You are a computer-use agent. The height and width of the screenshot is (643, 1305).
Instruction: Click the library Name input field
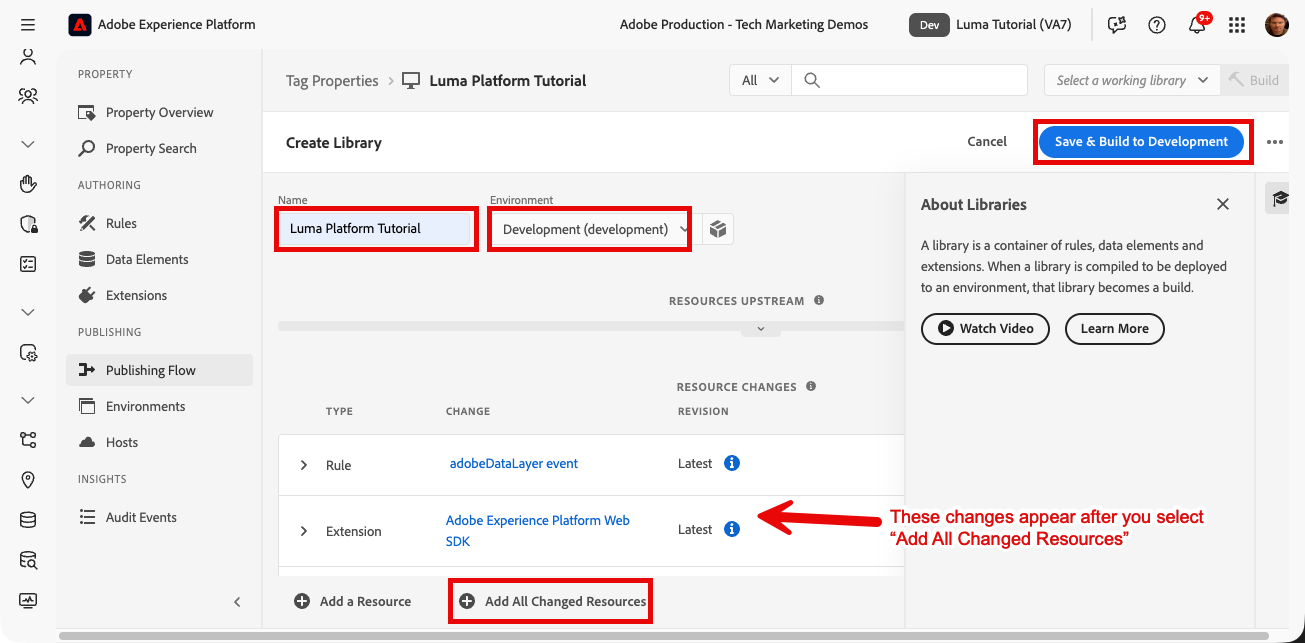374,229
